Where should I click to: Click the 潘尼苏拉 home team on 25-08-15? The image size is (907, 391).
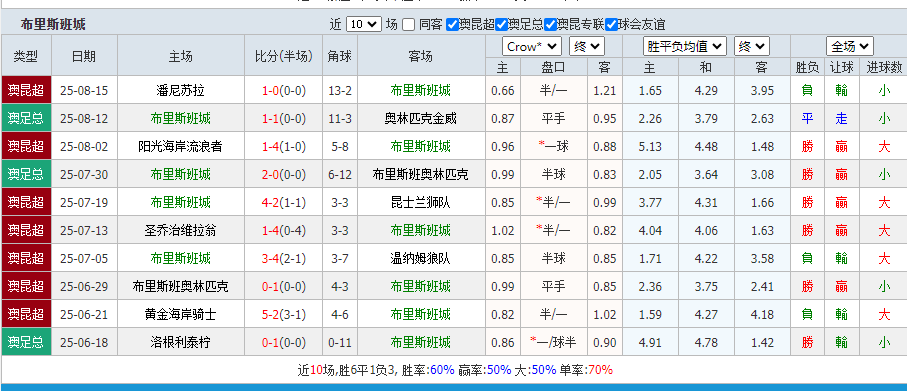[x=180, y=91]
